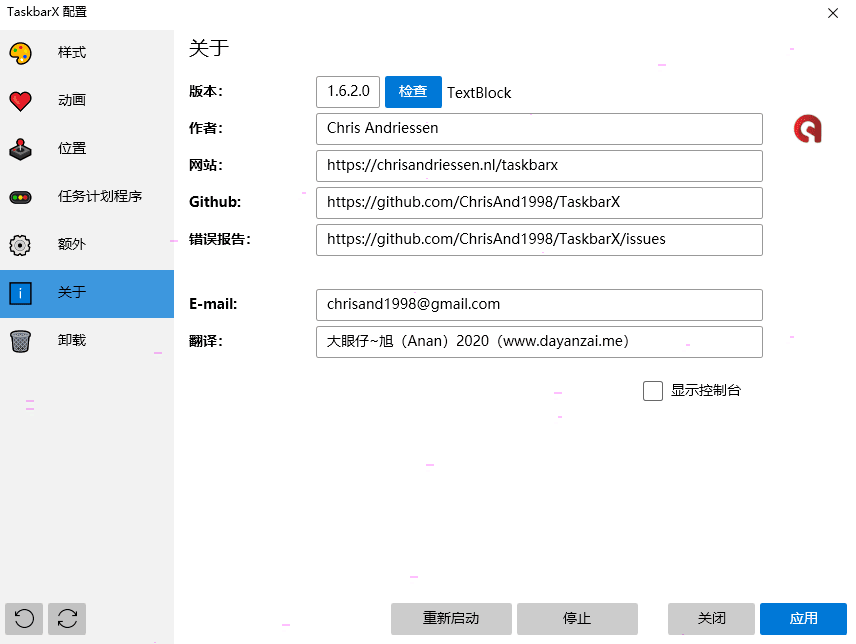Click the refresh arrows button
Viewport: 856px width, 644px height.
(x=67, y=618)
